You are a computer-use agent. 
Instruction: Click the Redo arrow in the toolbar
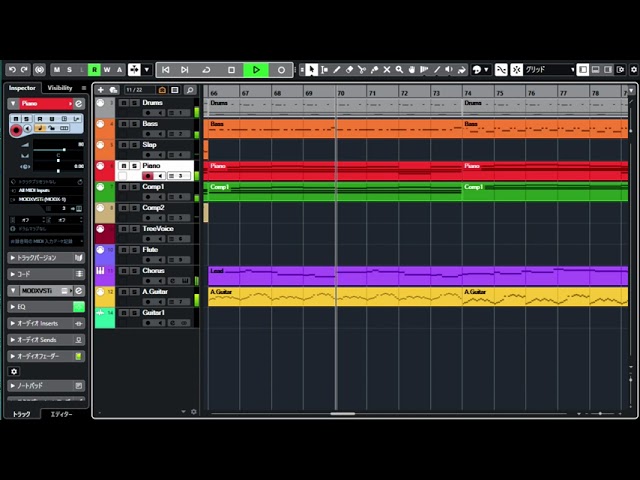(24, 70)
